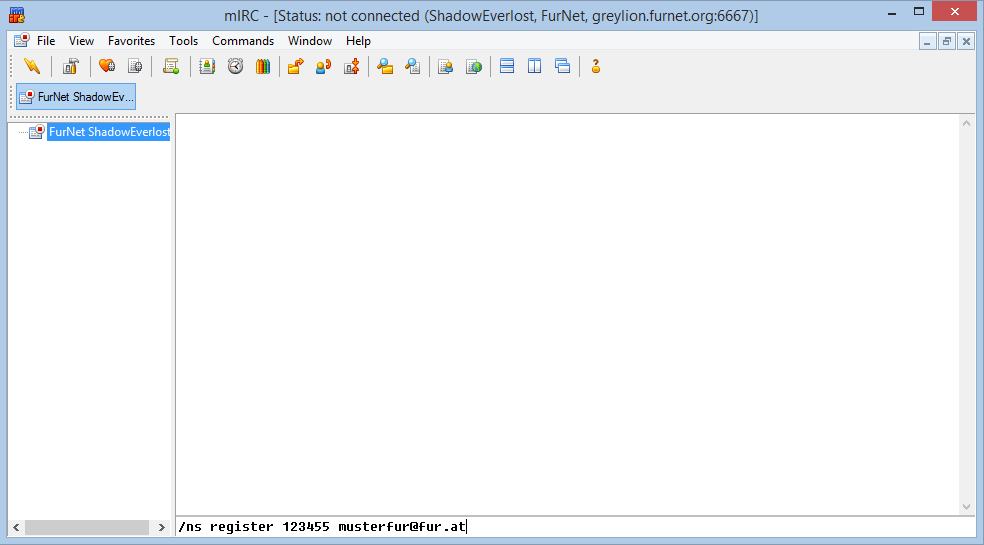
Task: Open the Commands menu
Action: pyautogui.click(x=243, y=41)
